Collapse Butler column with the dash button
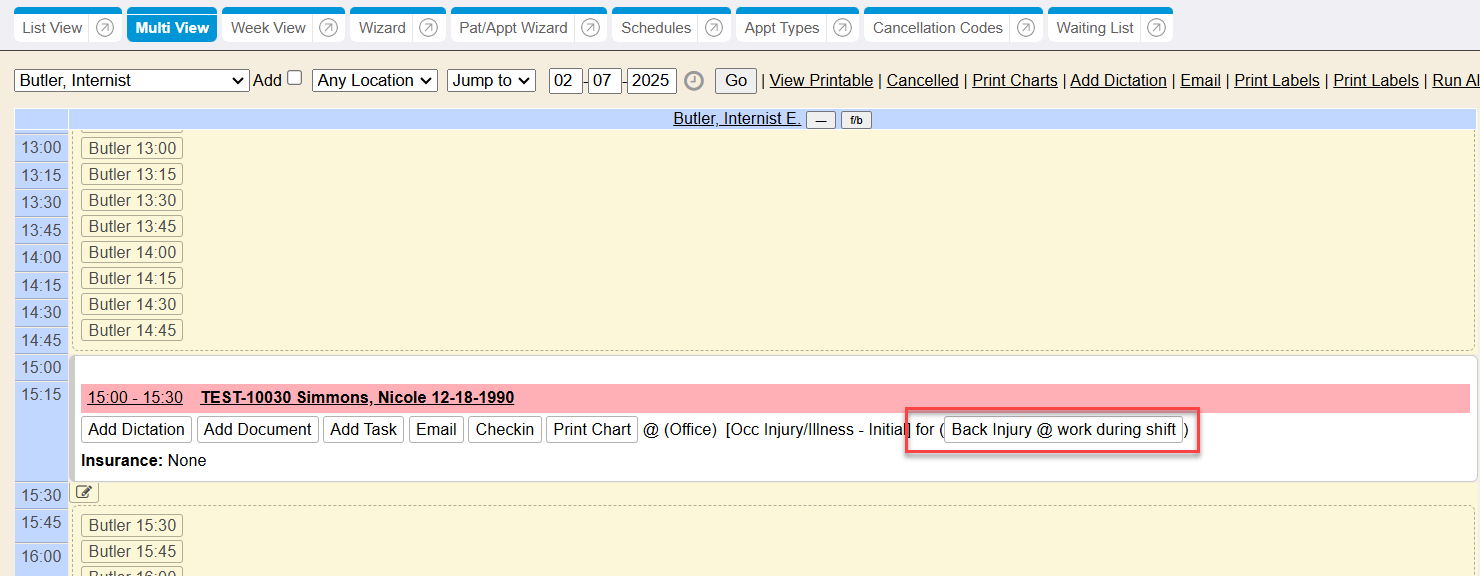The image size is (1480, 576). (x=820, y=120)
